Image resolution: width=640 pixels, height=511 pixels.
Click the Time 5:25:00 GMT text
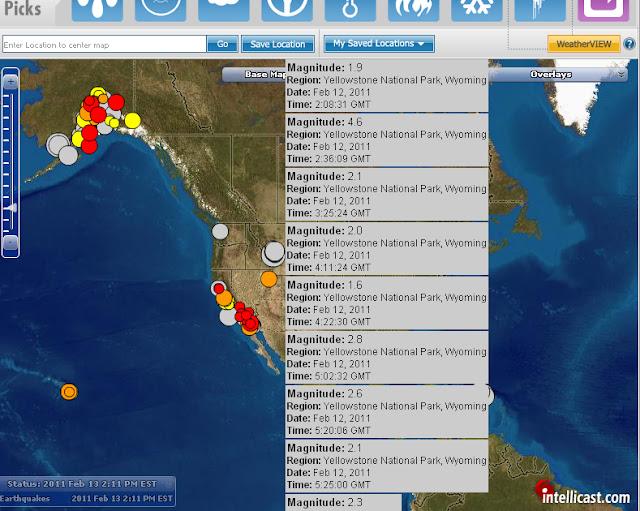pyautogui.click(x=329, y=484)
